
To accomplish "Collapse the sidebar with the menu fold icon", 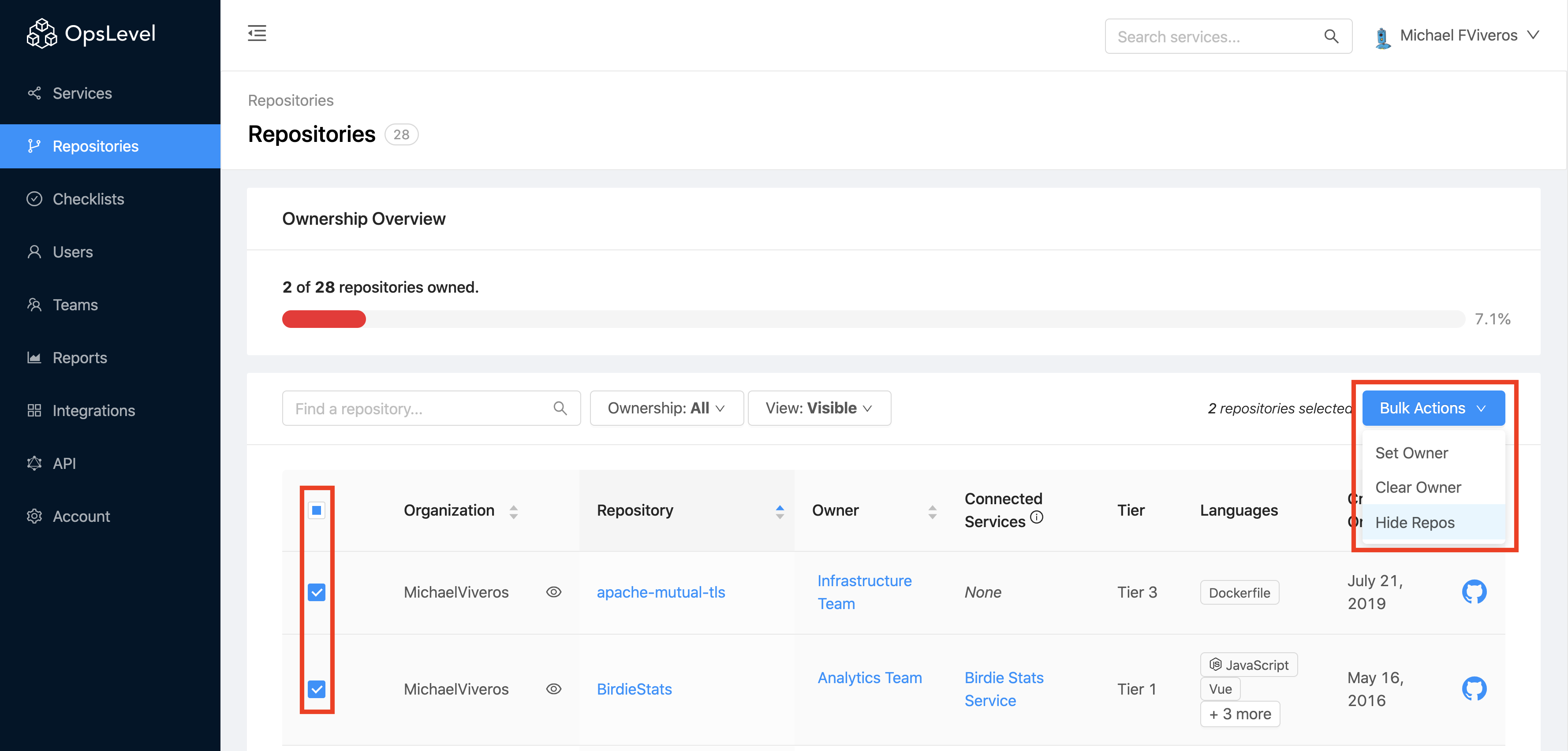I will pos(257,33).
